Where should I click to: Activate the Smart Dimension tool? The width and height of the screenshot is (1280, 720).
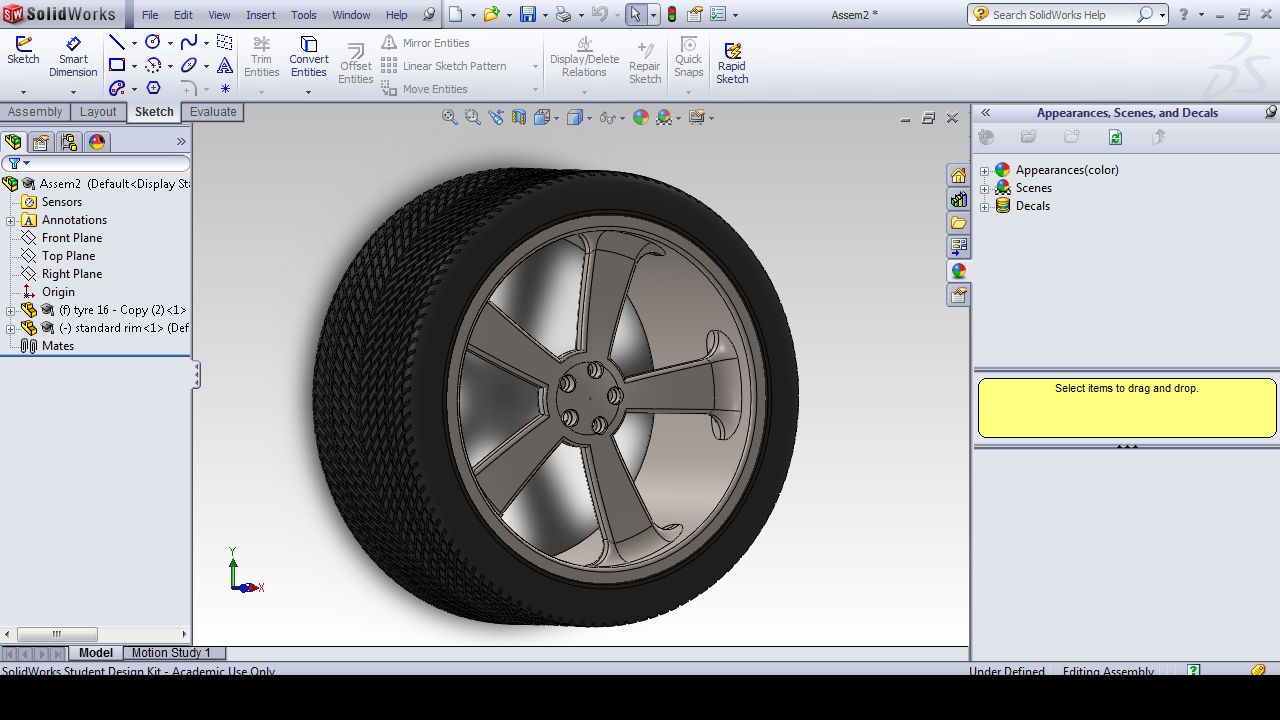click(73, 57)
